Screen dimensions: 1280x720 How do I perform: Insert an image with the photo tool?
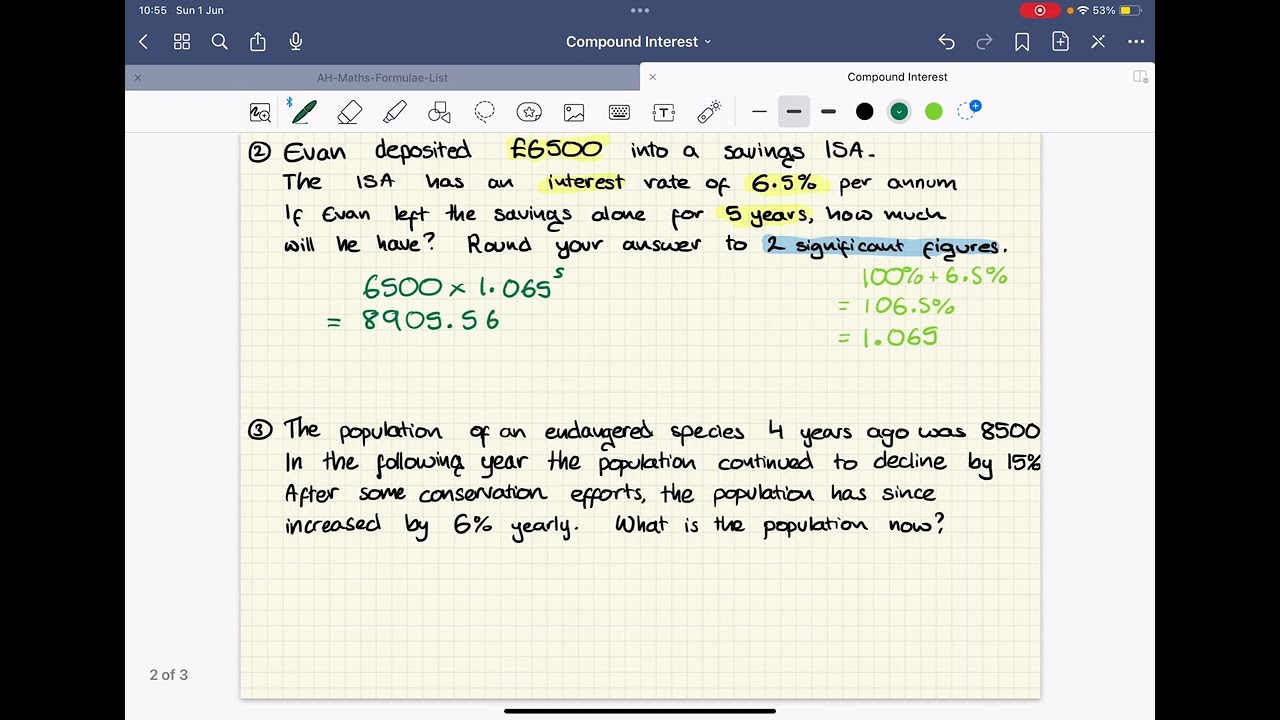pos(574,112)
